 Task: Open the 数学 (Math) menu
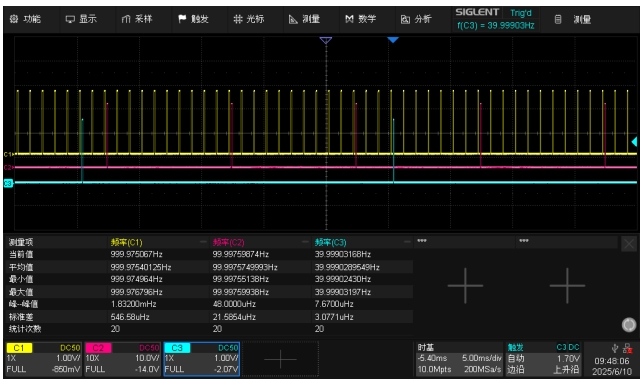pos(361,19)
